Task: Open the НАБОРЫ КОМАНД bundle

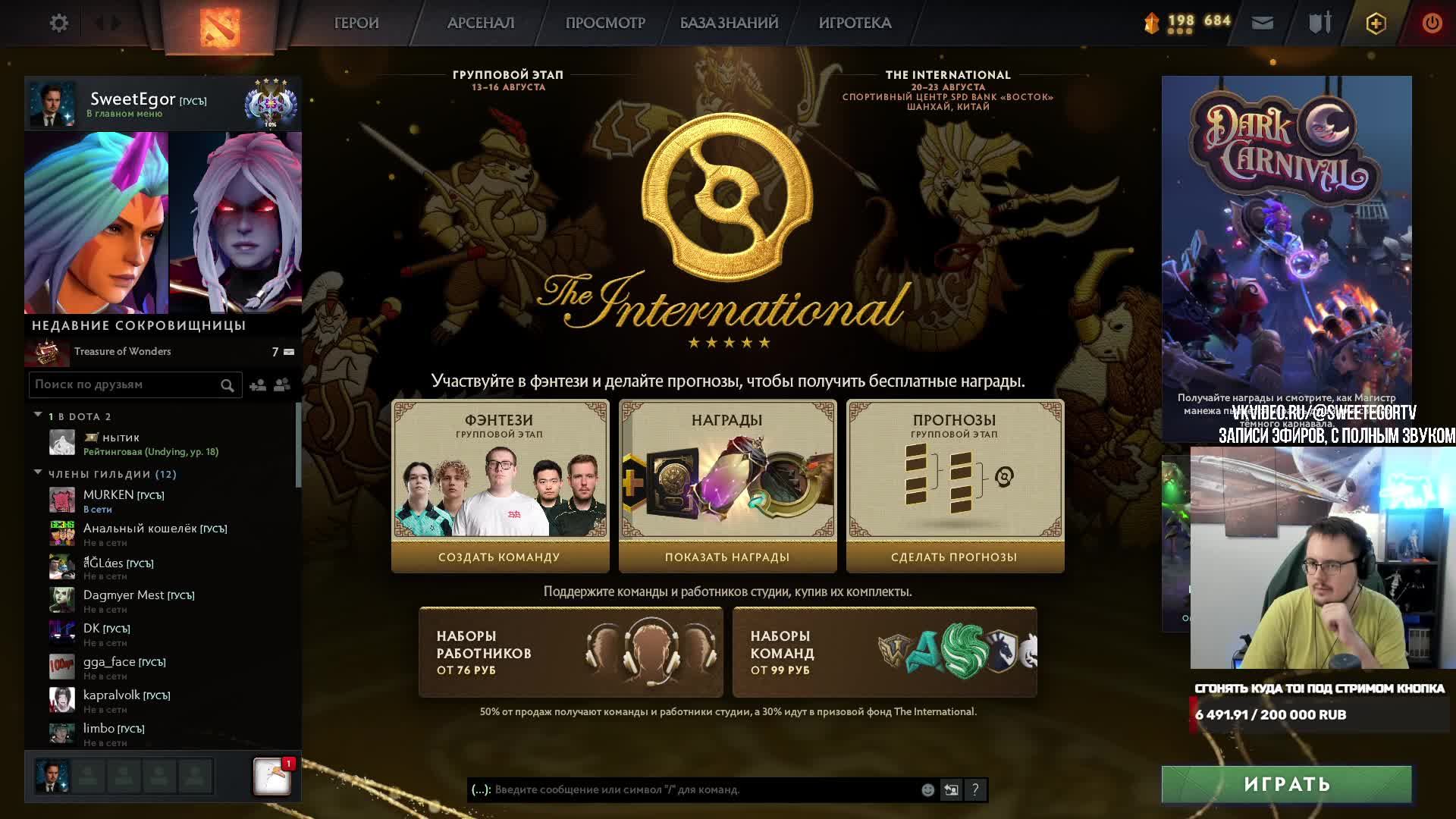Action: point(884,652)
